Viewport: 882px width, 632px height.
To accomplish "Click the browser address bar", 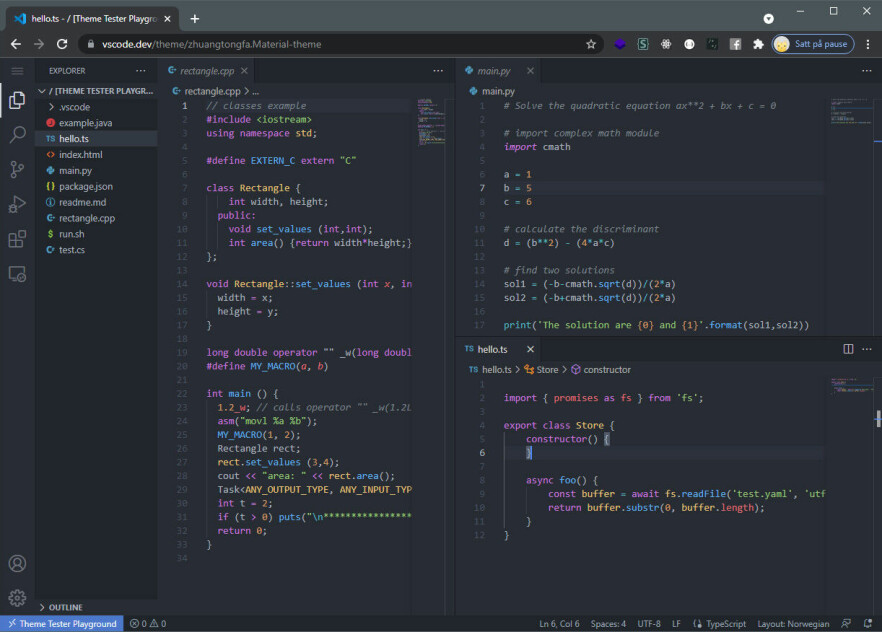I will click(x=338, y=44).
